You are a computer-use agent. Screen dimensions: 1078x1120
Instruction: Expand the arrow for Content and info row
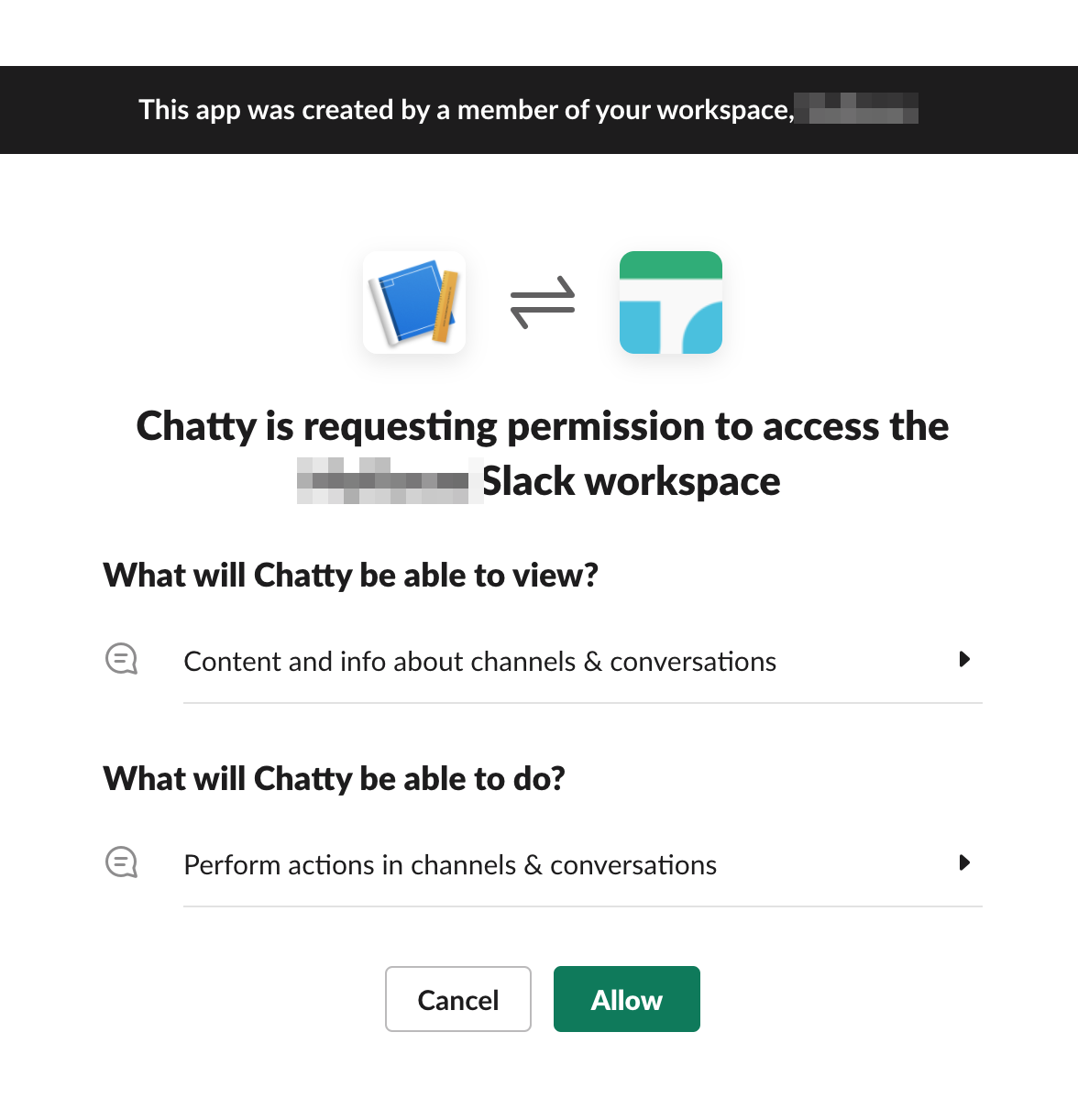964,659
